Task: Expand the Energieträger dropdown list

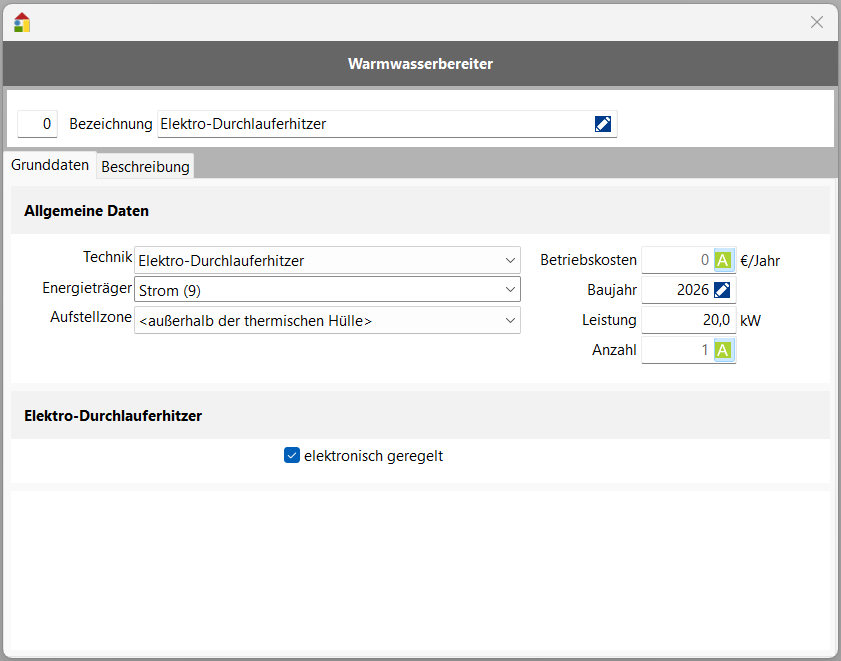Action: pyautogui.click(x=327, y=290)
